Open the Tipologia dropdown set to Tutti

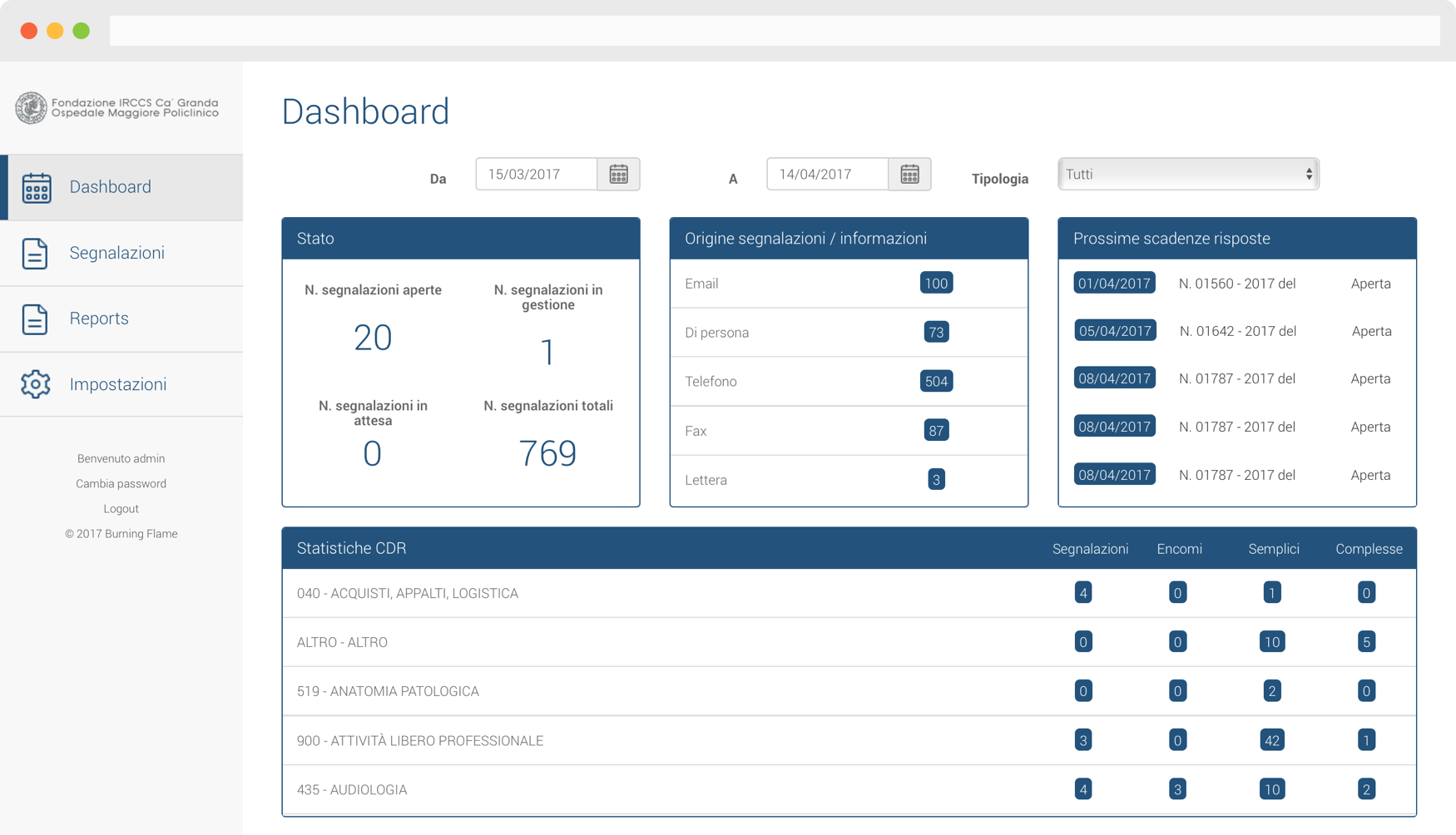click(x=1188, y=174)
